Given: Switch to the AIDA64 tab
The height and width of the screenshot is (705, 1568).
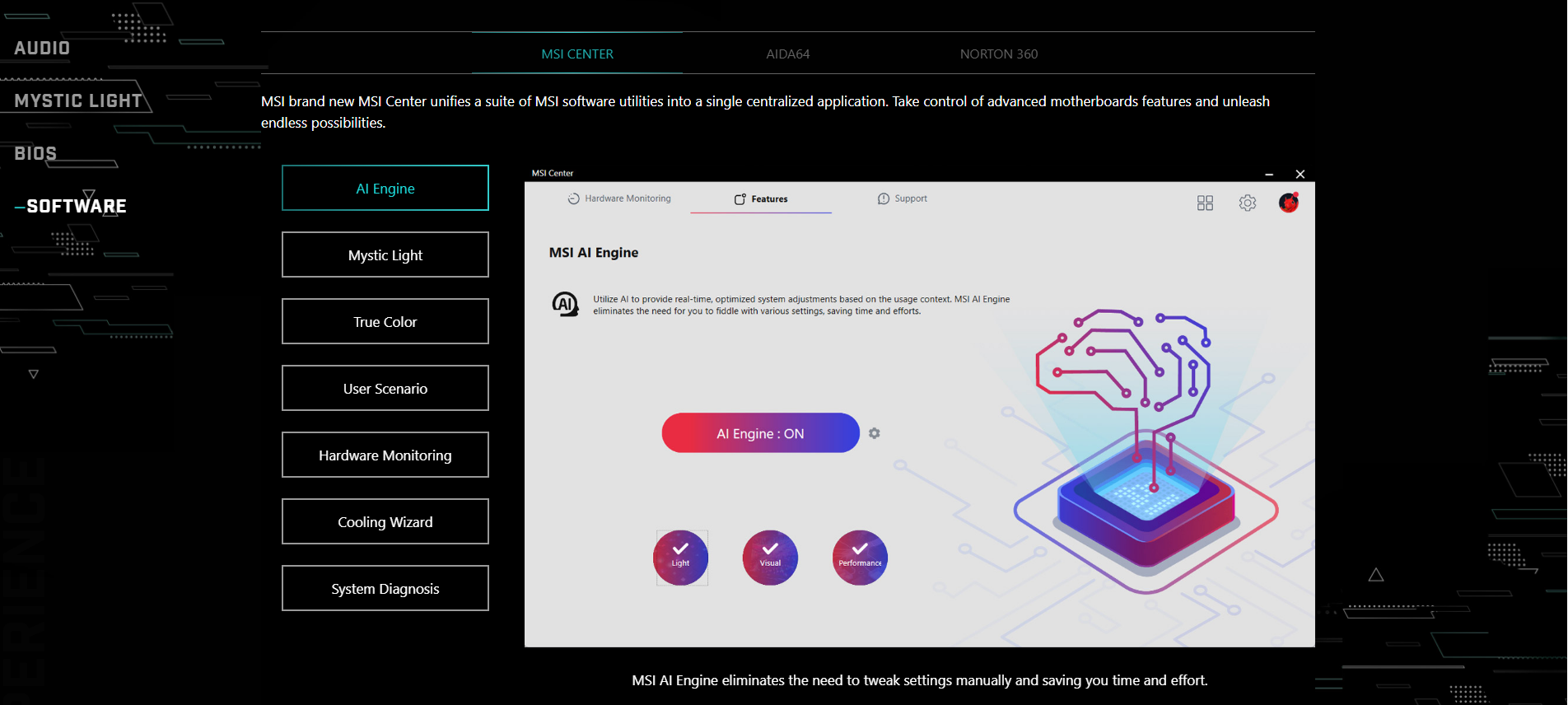Looking at the screenshot, I should 788,54.
